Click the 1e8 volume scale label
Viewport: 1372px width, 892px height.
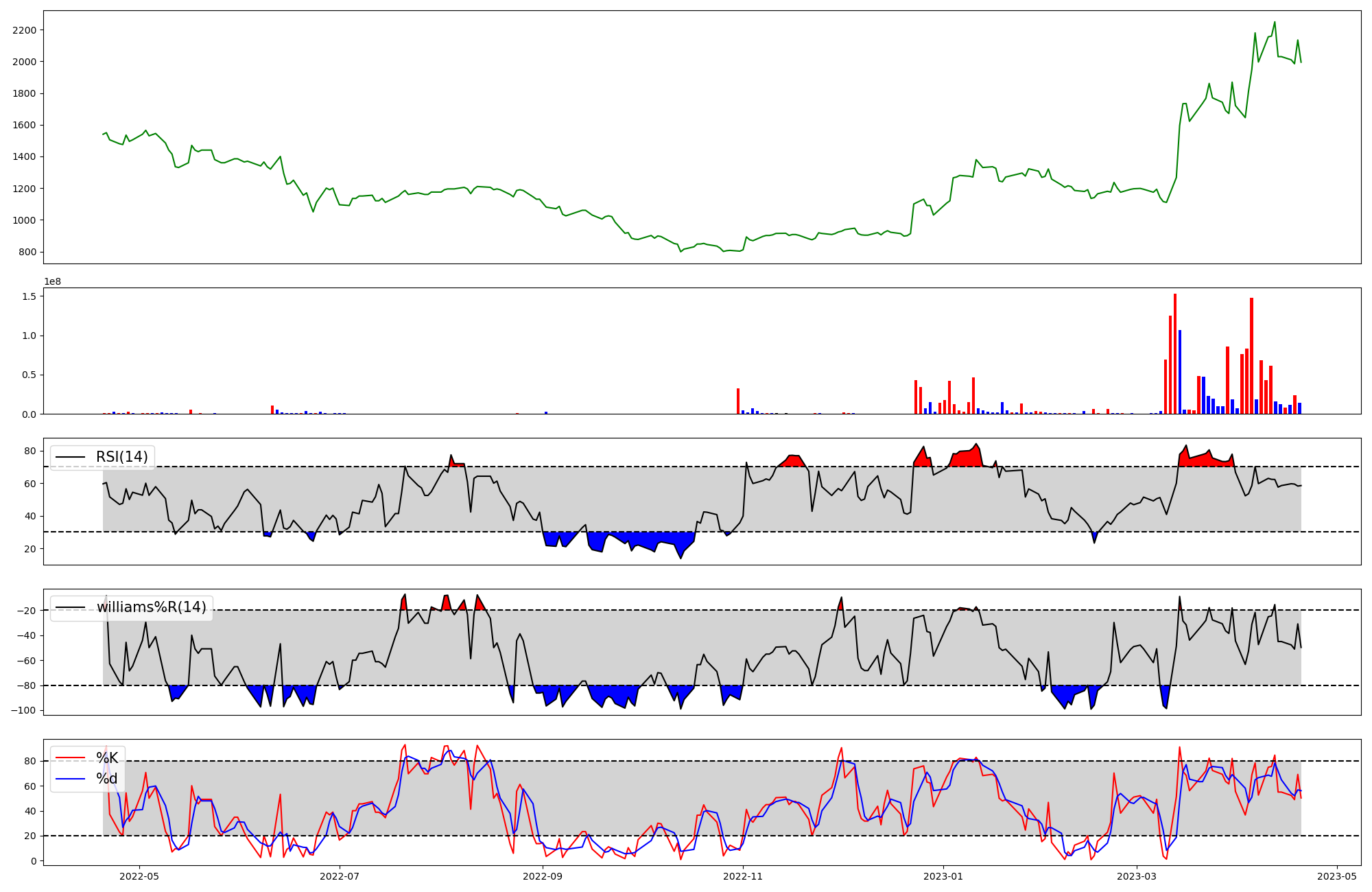point(53,281)
